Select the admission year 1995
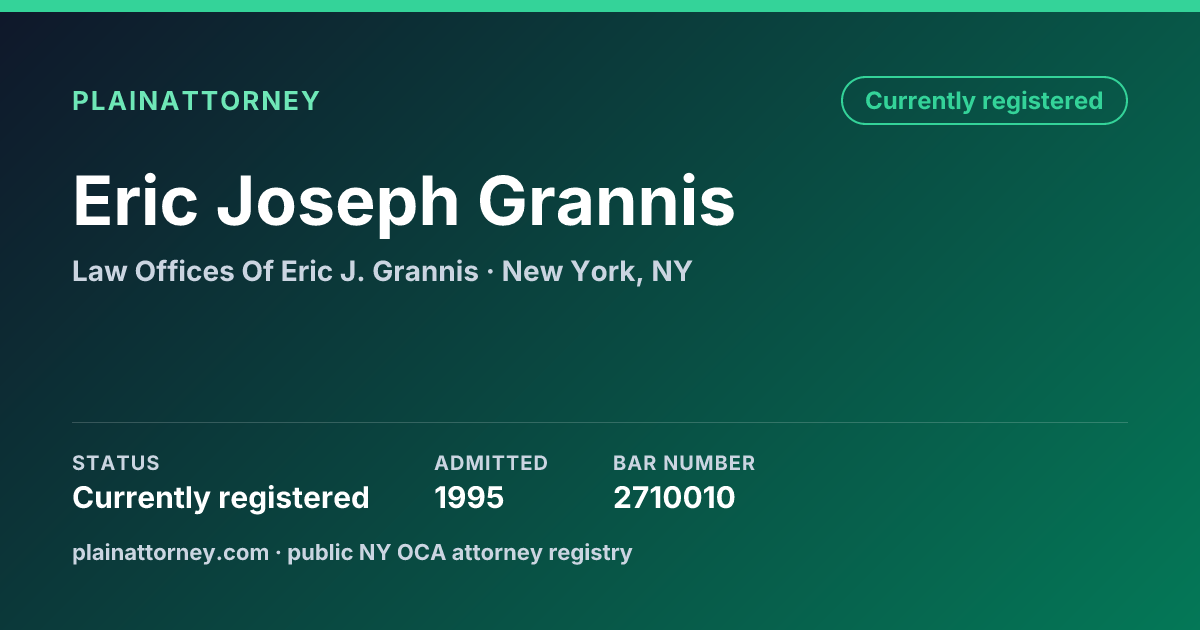Screen dimensions: 1200x630 pyautogui.click(x=469, y=497)
